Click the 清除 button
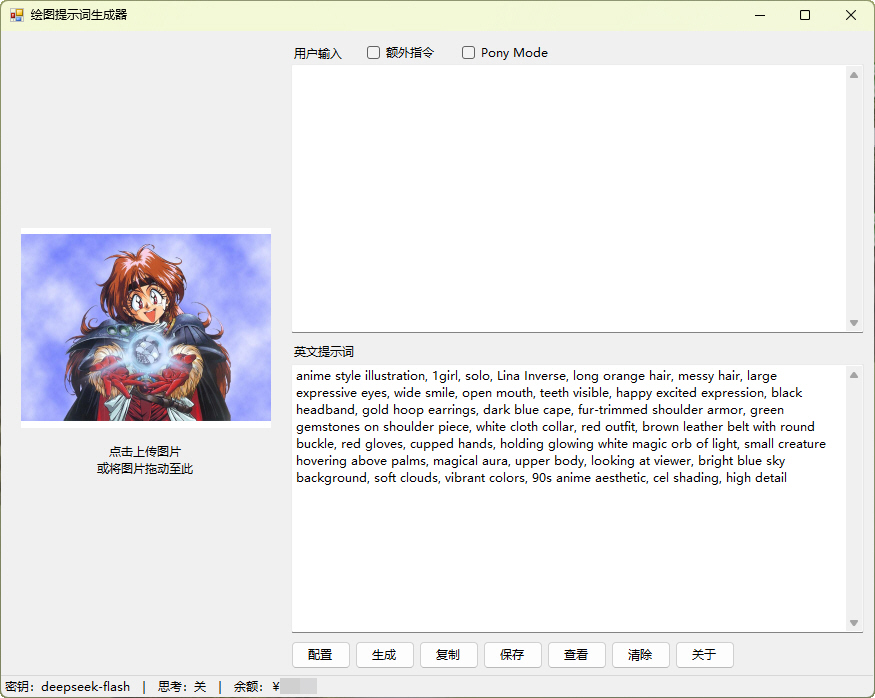The width and height of the screenshot is (875, 698). [640, 654]
